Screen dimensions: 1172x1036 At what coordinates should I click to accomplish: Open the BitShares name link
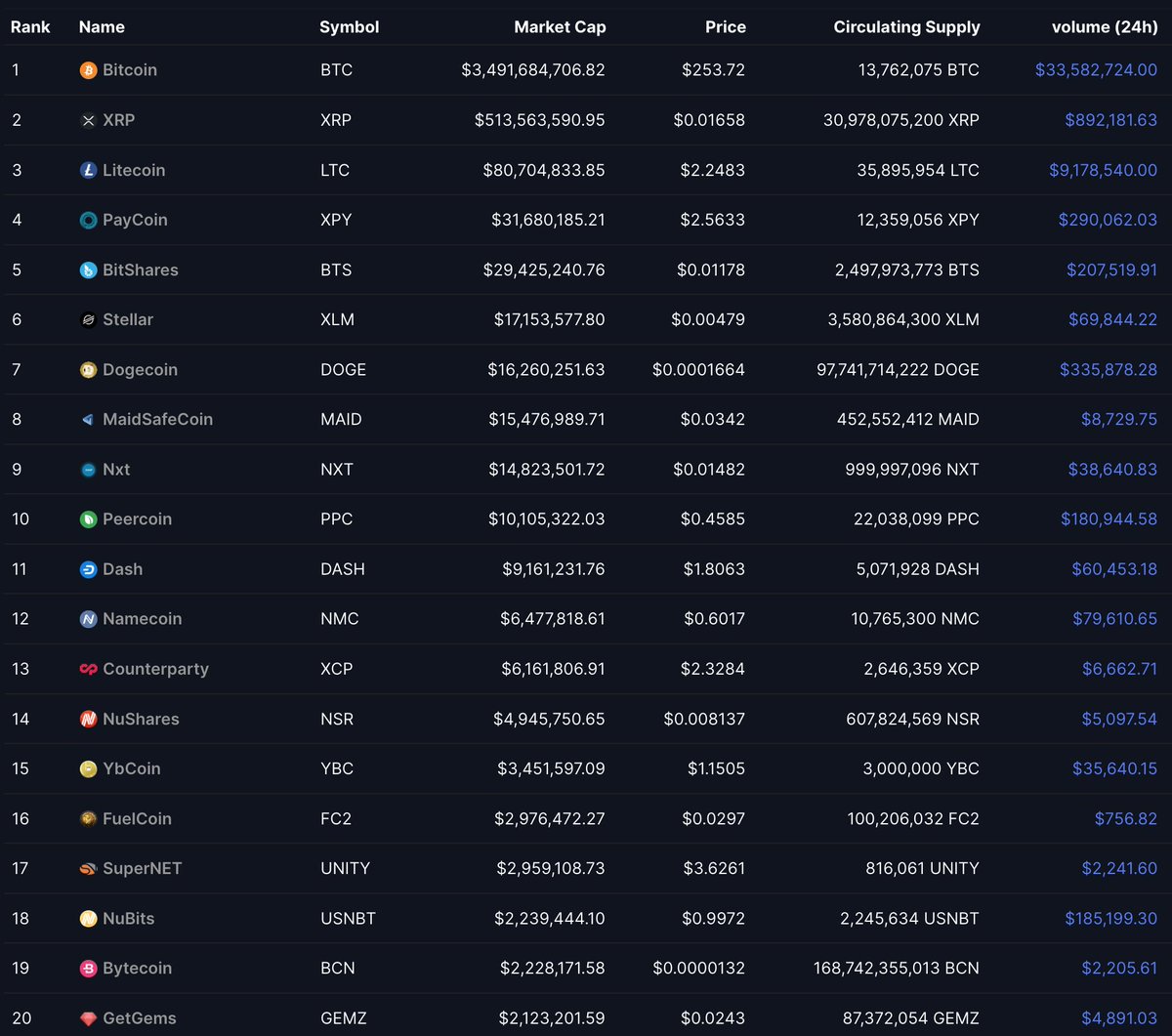coord(141,269)
